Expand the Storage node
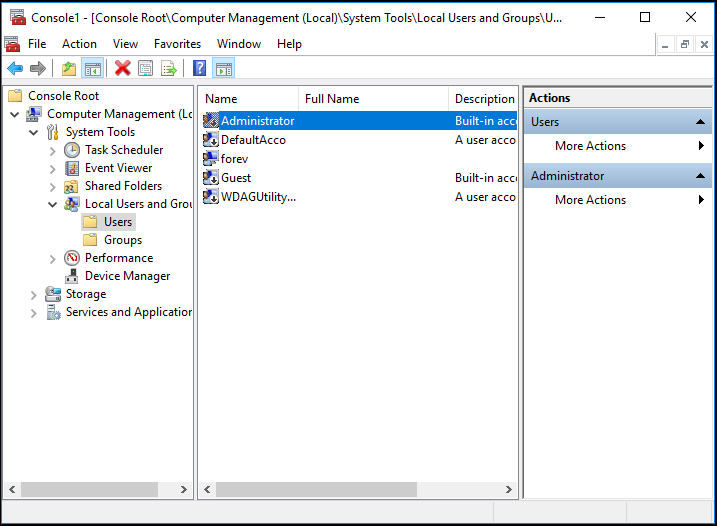The width and height of the screenshot is (717, 526). coord(33,295)
